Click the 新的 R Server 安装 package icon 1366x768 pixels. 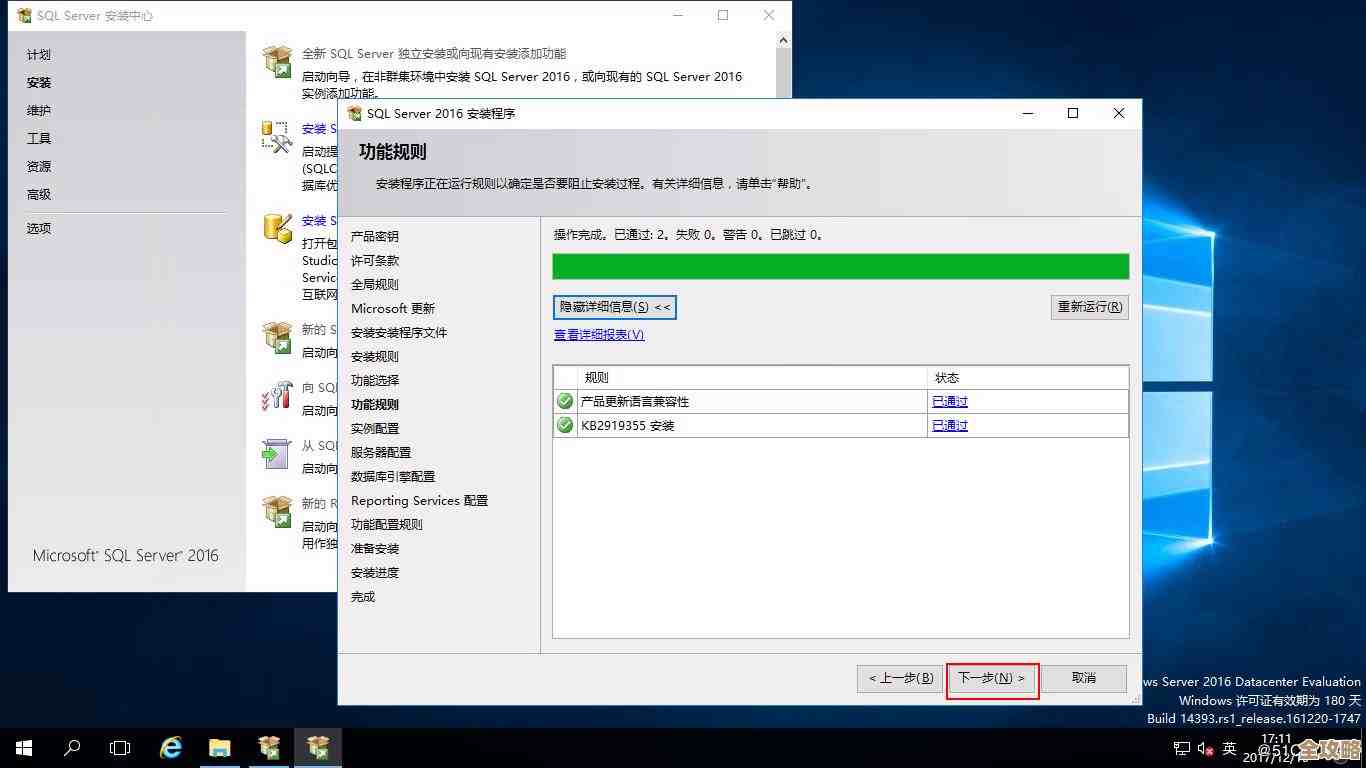(275, 510)
